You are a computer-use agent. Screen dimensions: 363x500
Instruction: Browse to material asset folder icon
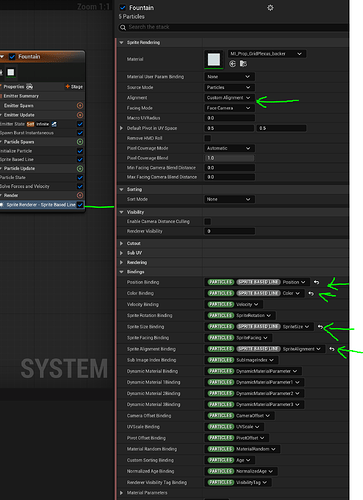pos(243,64)
